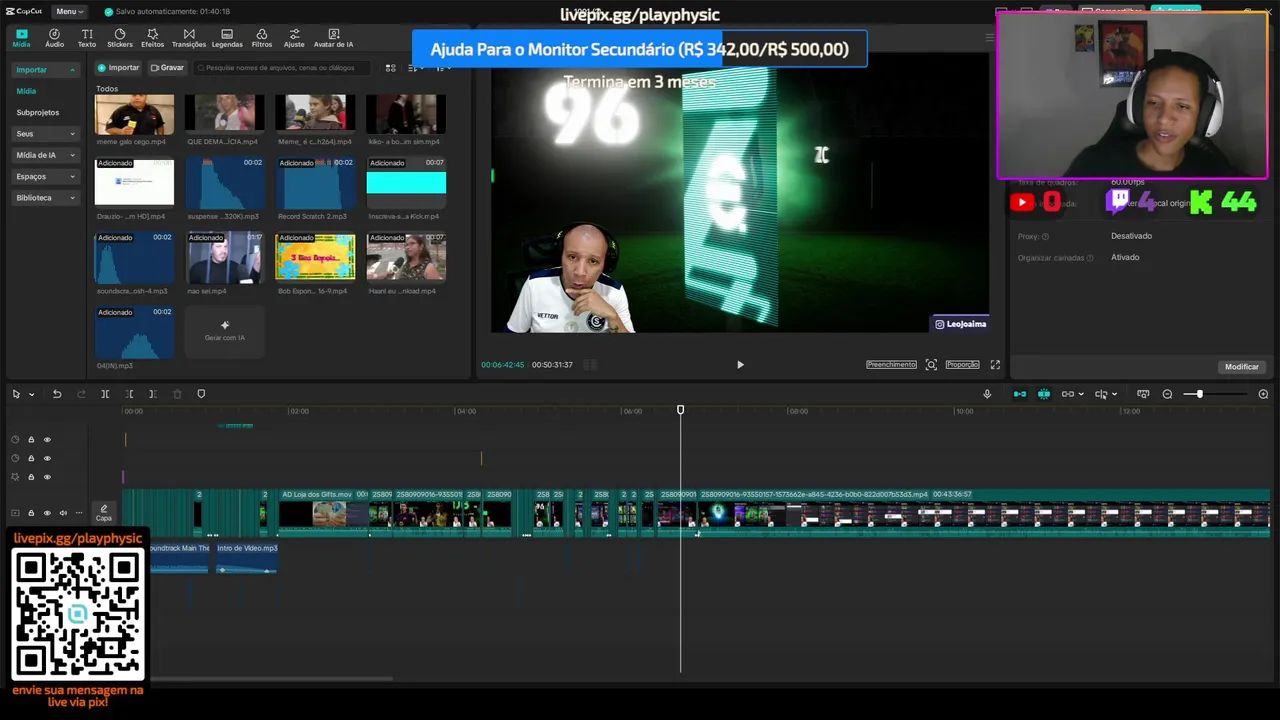Viewport: 1280px width, 720px height.
Task: Open Subprojetos in sidebar
Action: click(38, 112)
